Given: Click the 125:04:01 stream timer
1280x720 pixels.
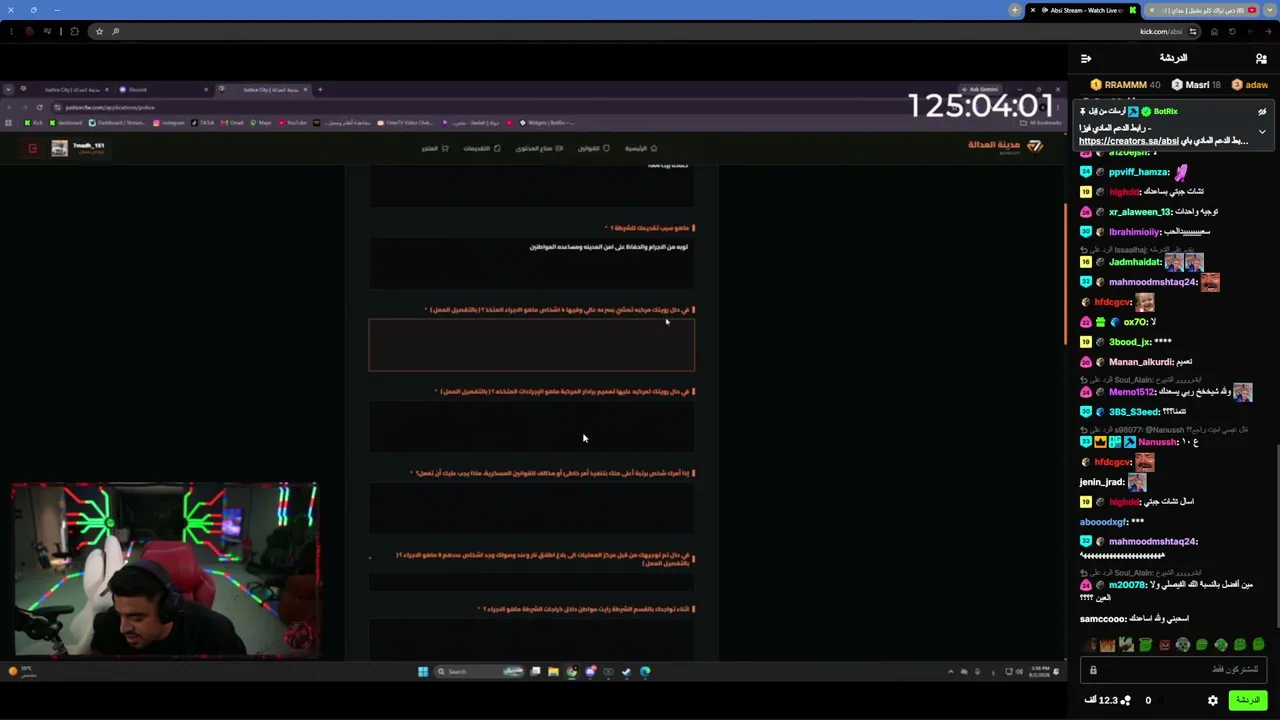Looking at the screenshot, I should (x=980, y=105).
